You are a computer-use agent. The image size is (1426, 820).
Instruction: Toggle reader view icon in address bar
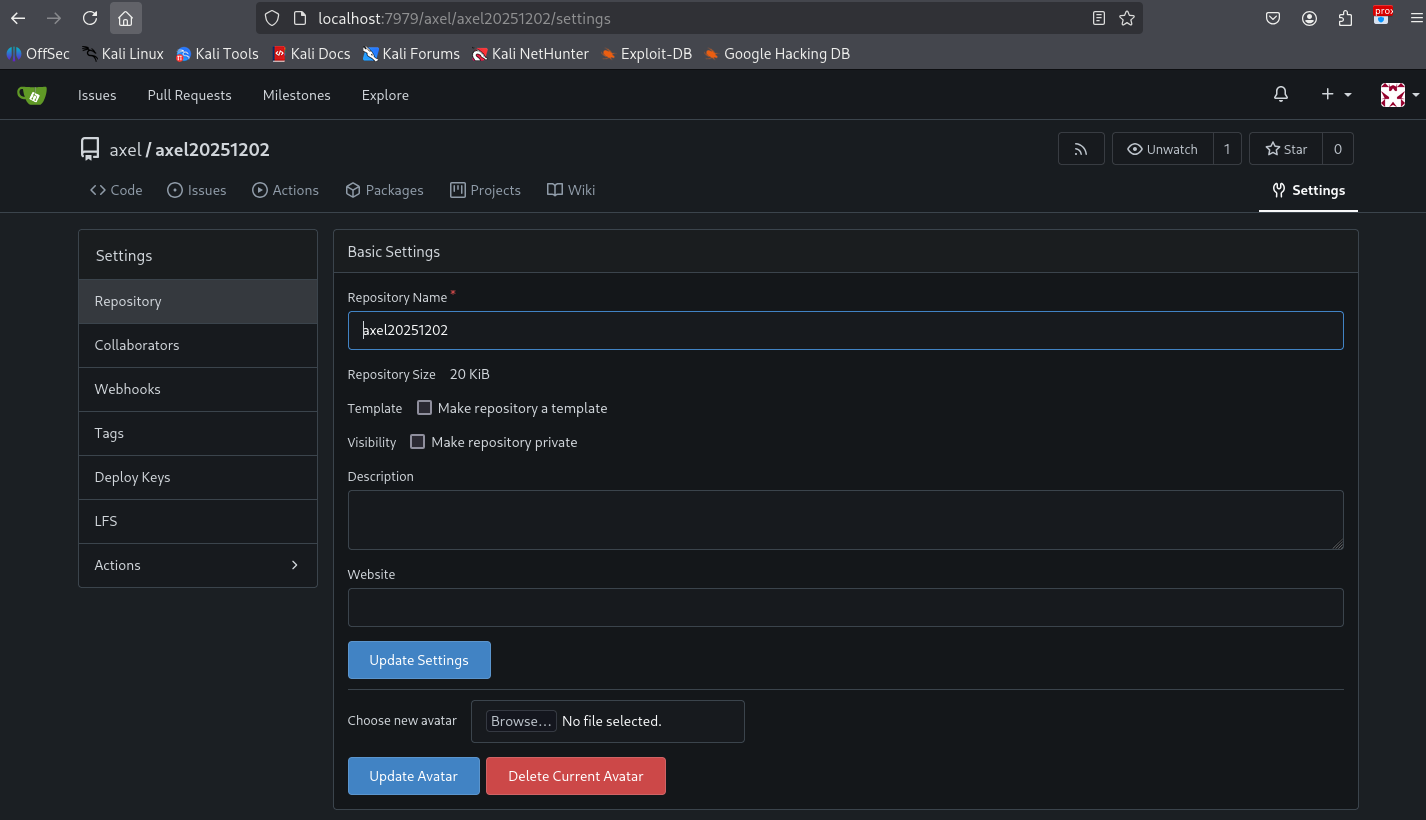coord(1099,18)
